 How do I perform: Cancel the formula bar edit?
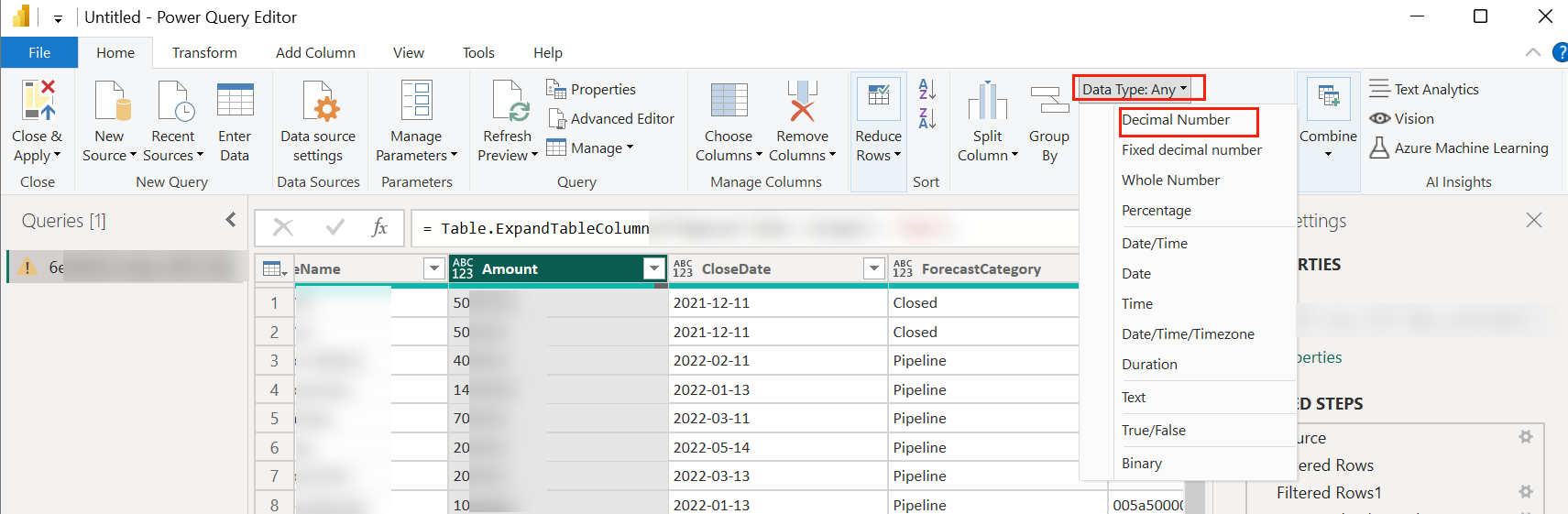[x=283, y=227]
